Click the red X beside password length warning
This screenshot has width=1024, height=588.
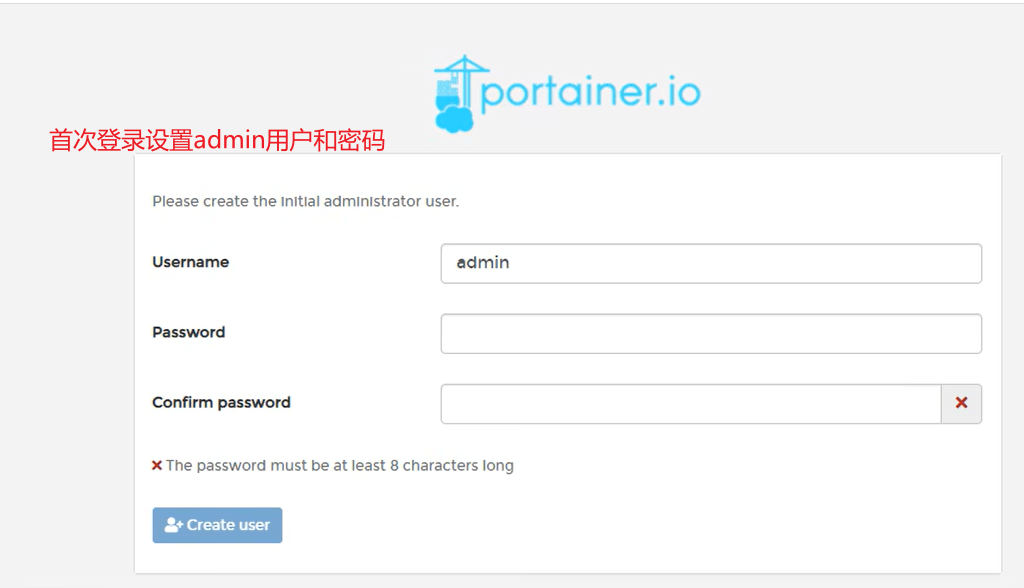coord(157,466)
